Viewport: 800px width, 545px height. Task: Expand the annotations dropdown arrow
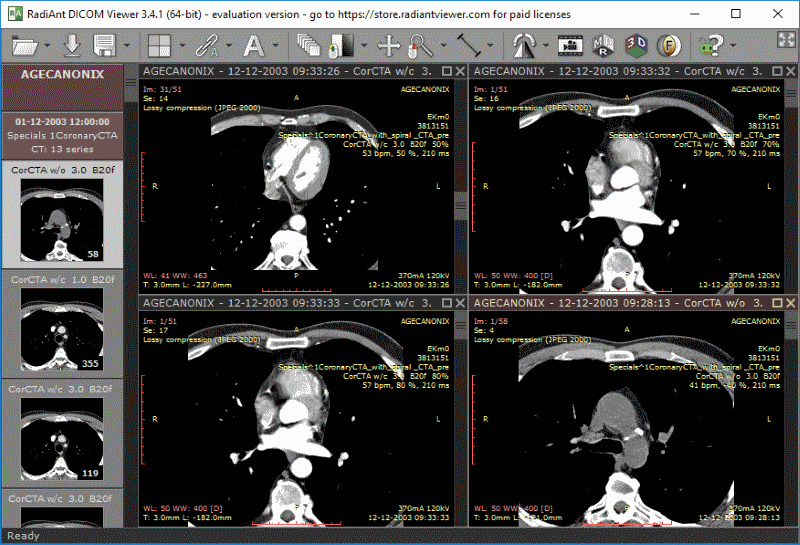pyautogui.click(x=276, y=45)
